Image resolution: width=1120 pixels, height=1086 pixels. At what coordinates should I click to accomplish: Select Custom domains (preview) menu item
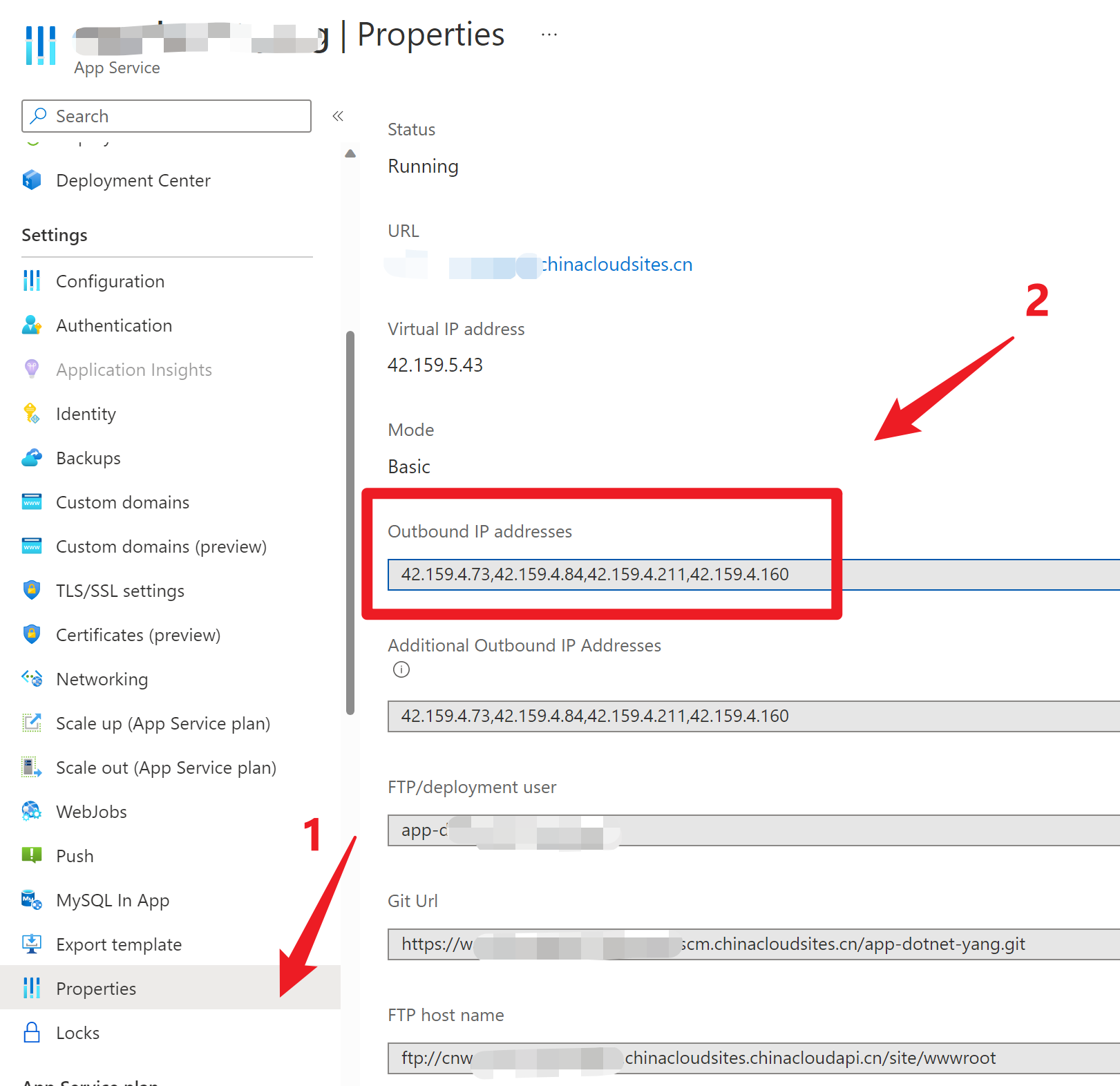pyautogui.click(x=161, y=546)
